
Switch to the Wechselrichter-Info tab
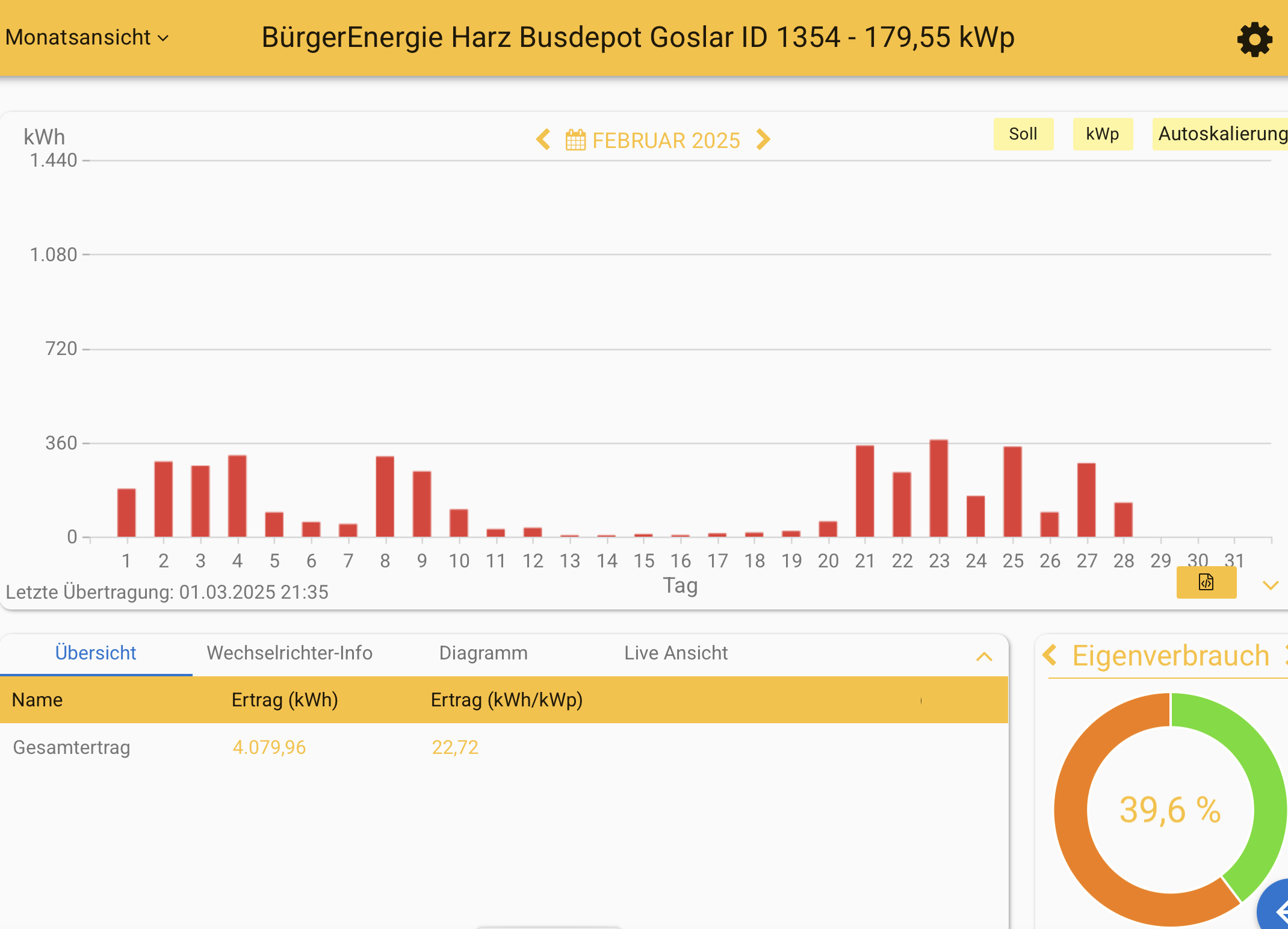pos(289,653)
